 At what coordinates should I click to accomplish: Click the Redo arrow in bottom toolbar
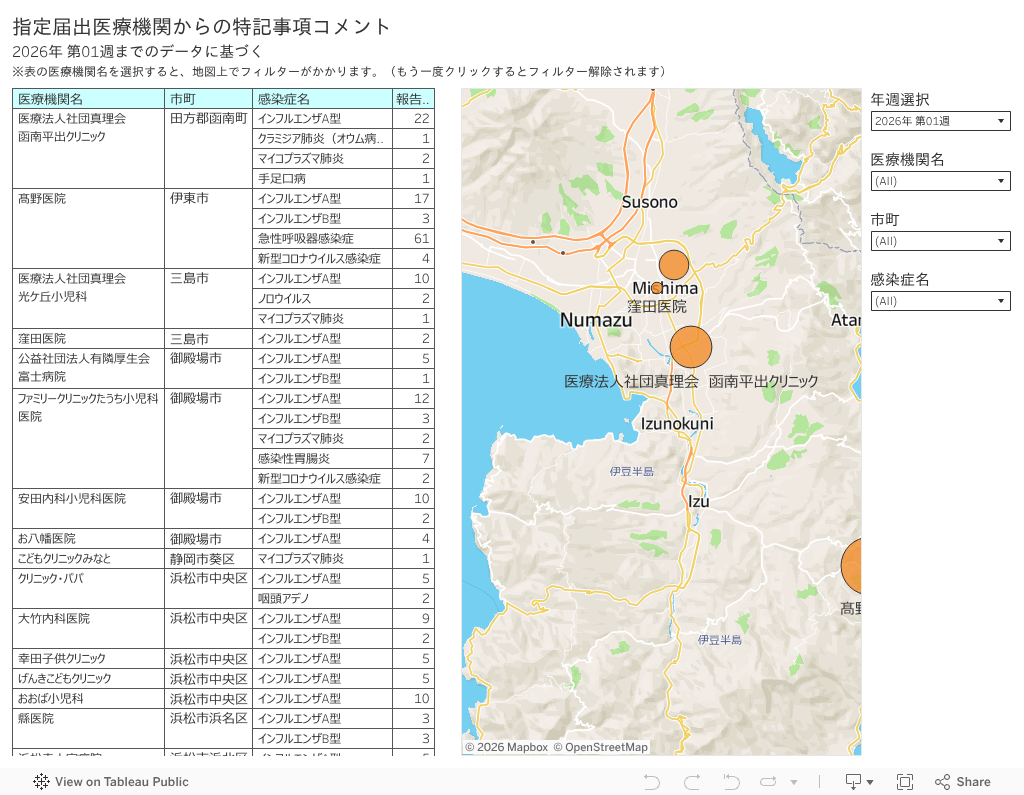click(691, 782)
